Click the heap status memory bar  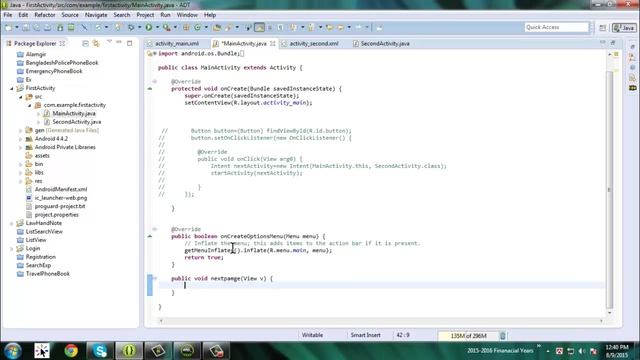click(468, 336)
